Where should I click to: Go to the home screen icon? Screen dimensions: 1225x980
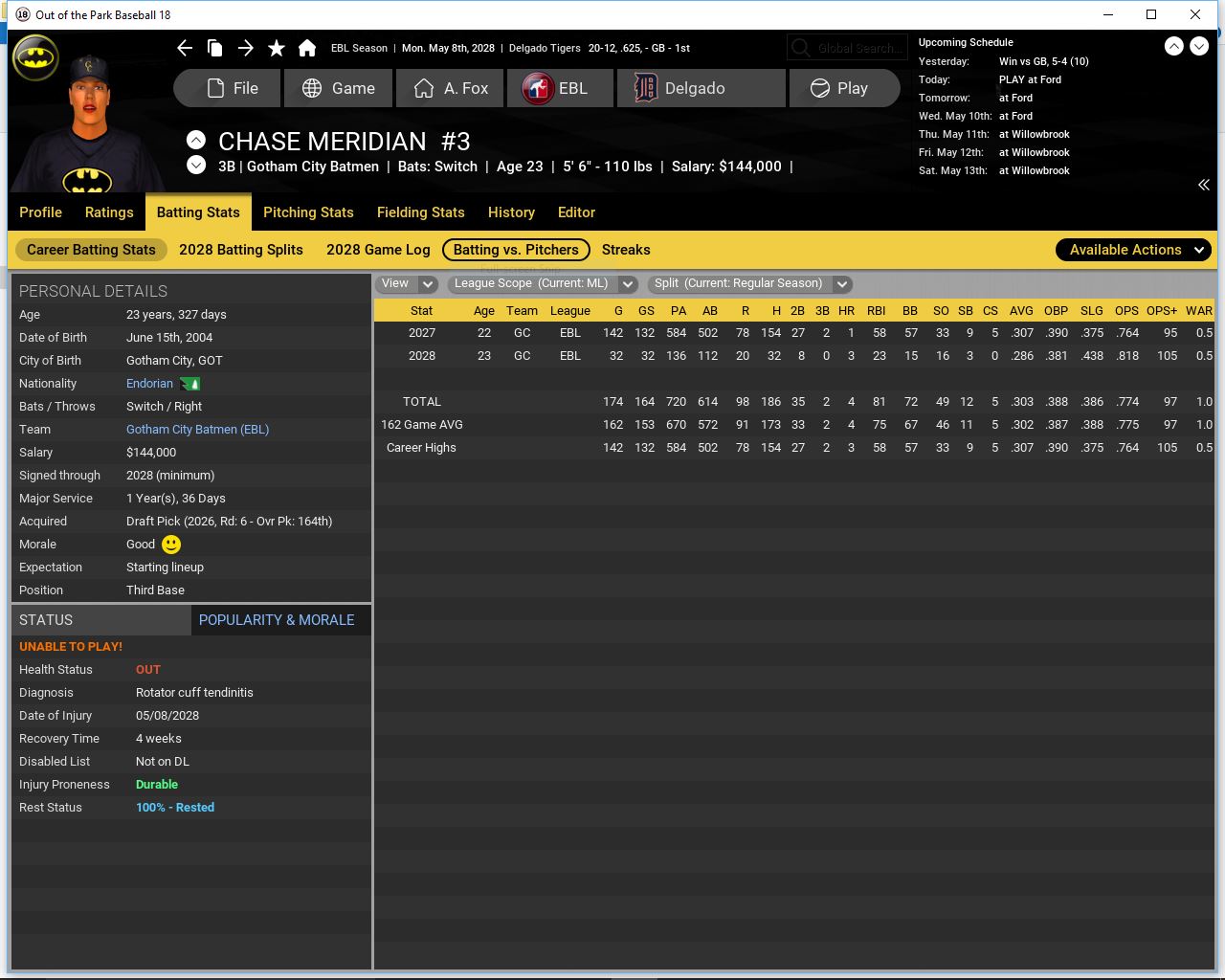(307, 48)
